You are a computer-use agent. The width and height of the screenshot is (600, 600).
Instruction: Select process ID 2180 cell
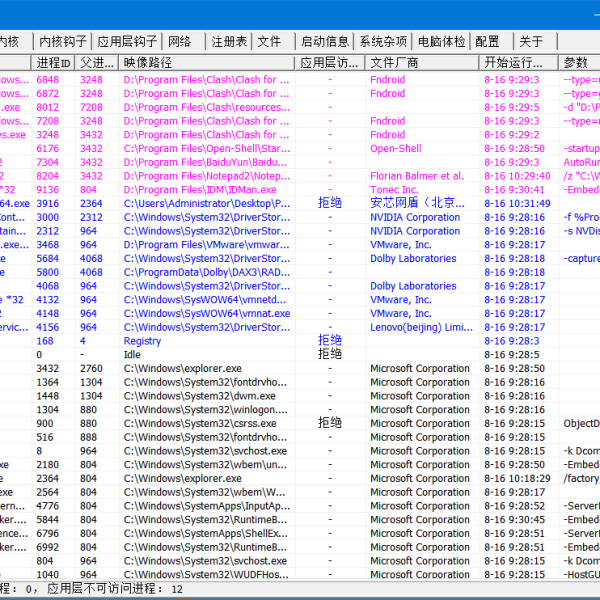click(x=48, y=465)
